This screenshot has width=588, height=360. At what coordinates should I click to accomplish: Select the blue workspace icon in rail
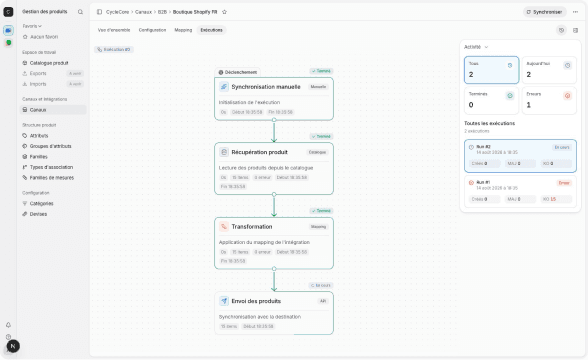coord(8,30)
